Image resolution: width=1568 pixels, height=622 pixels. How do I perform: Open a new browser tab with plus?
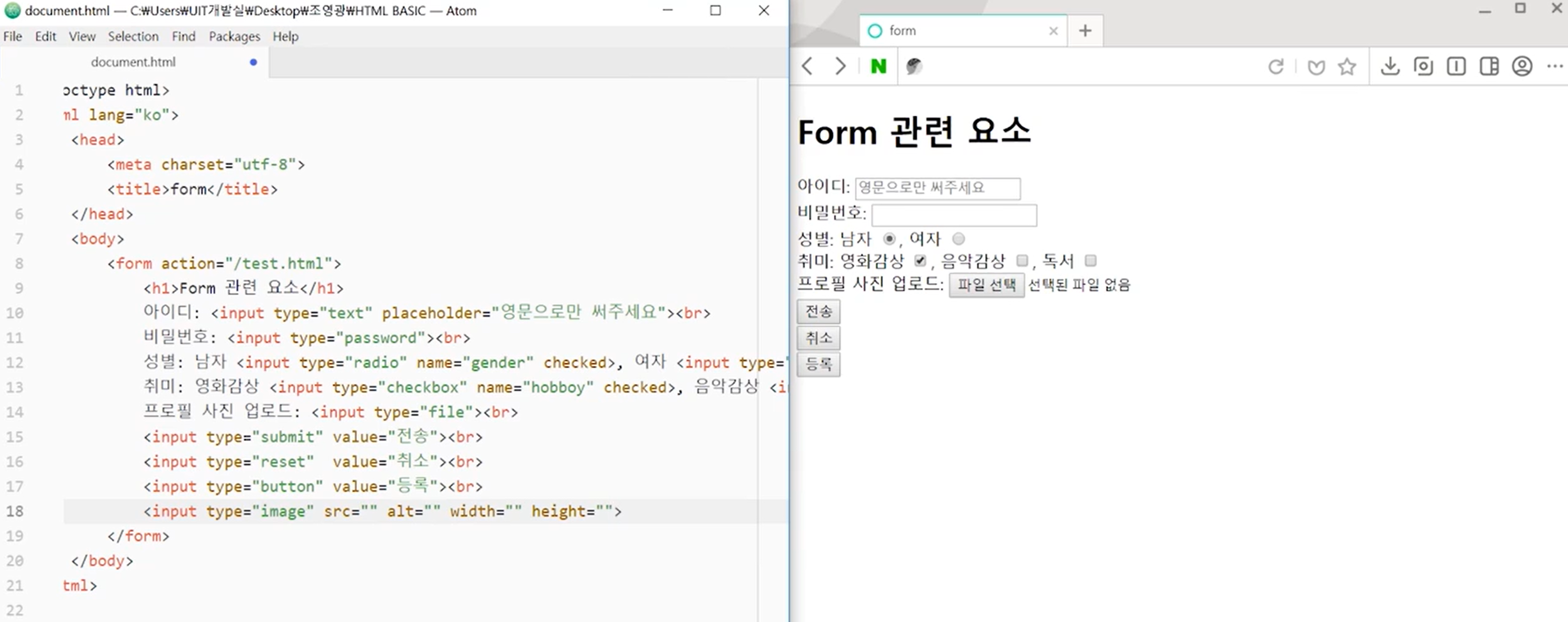click(1085, 30)
